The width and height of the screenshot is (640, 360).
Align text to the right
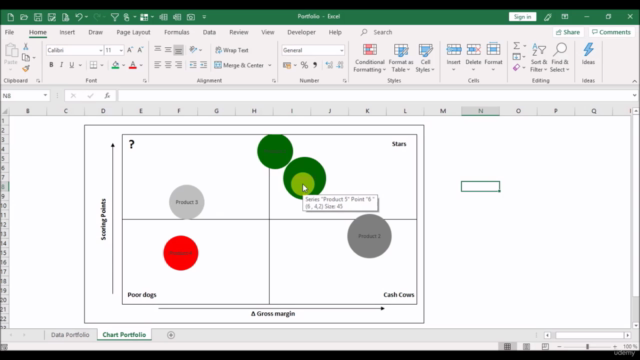tap(178, 65)
